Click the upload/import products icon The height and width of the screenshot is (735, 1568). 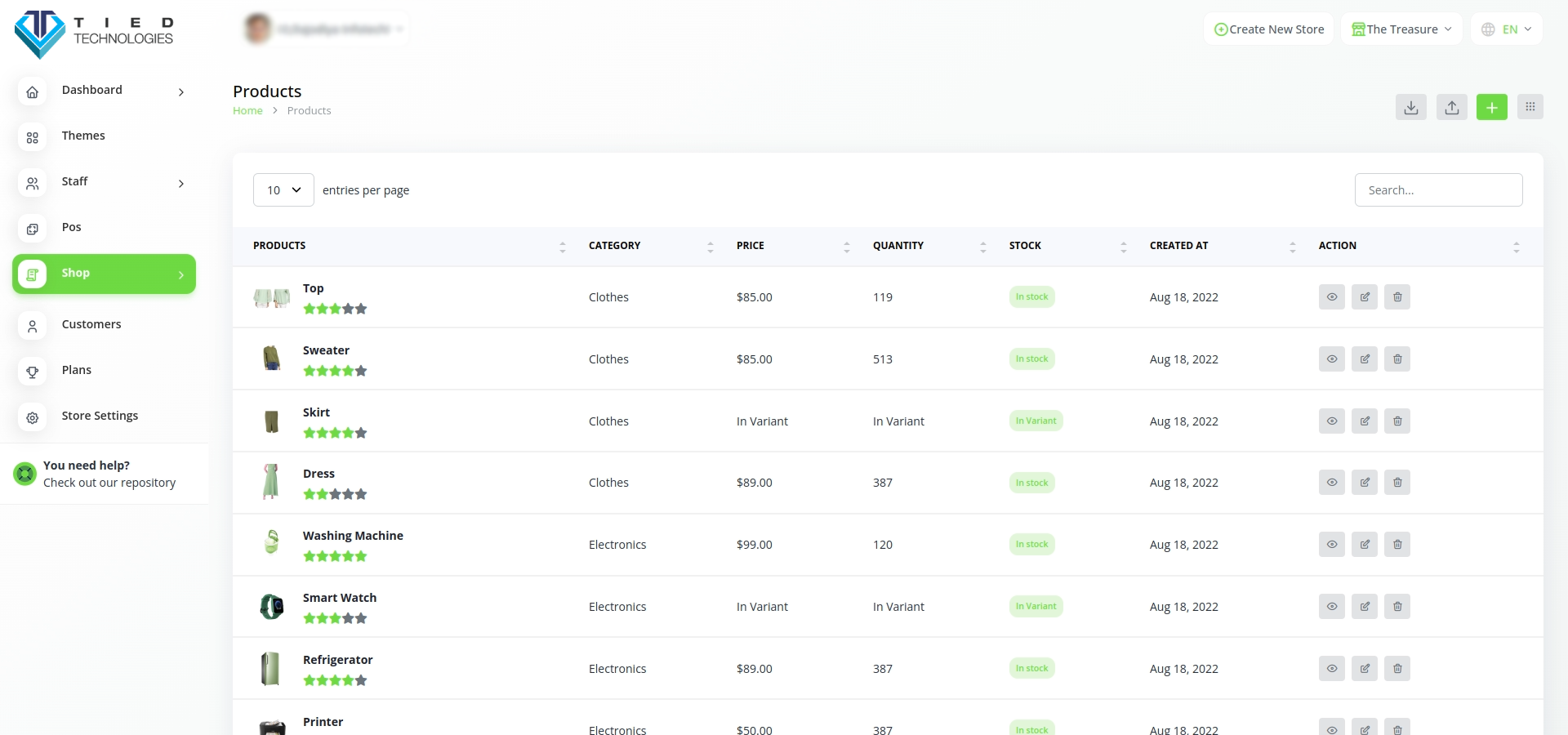pos(1451,107)
